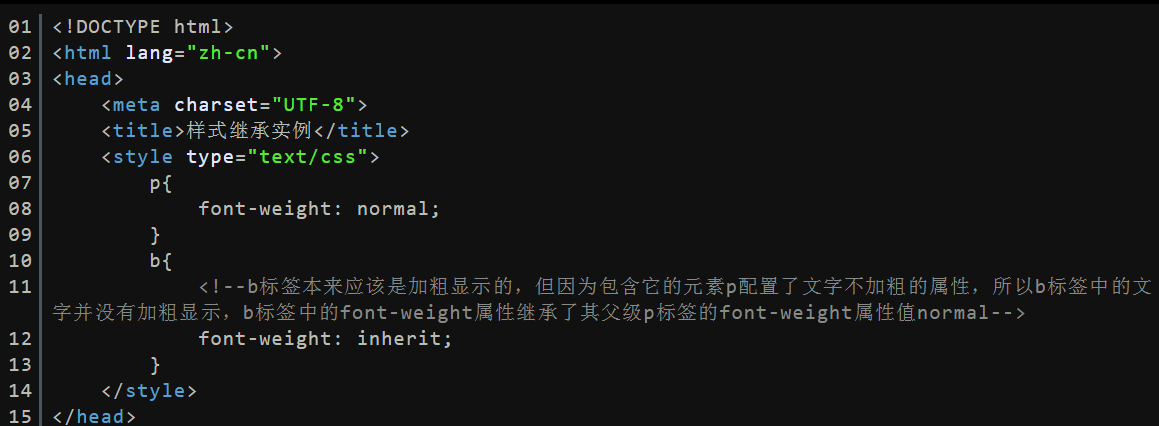The image size is (1159, 426).
Task: Click the b selector on line 10
Action: 154,260
